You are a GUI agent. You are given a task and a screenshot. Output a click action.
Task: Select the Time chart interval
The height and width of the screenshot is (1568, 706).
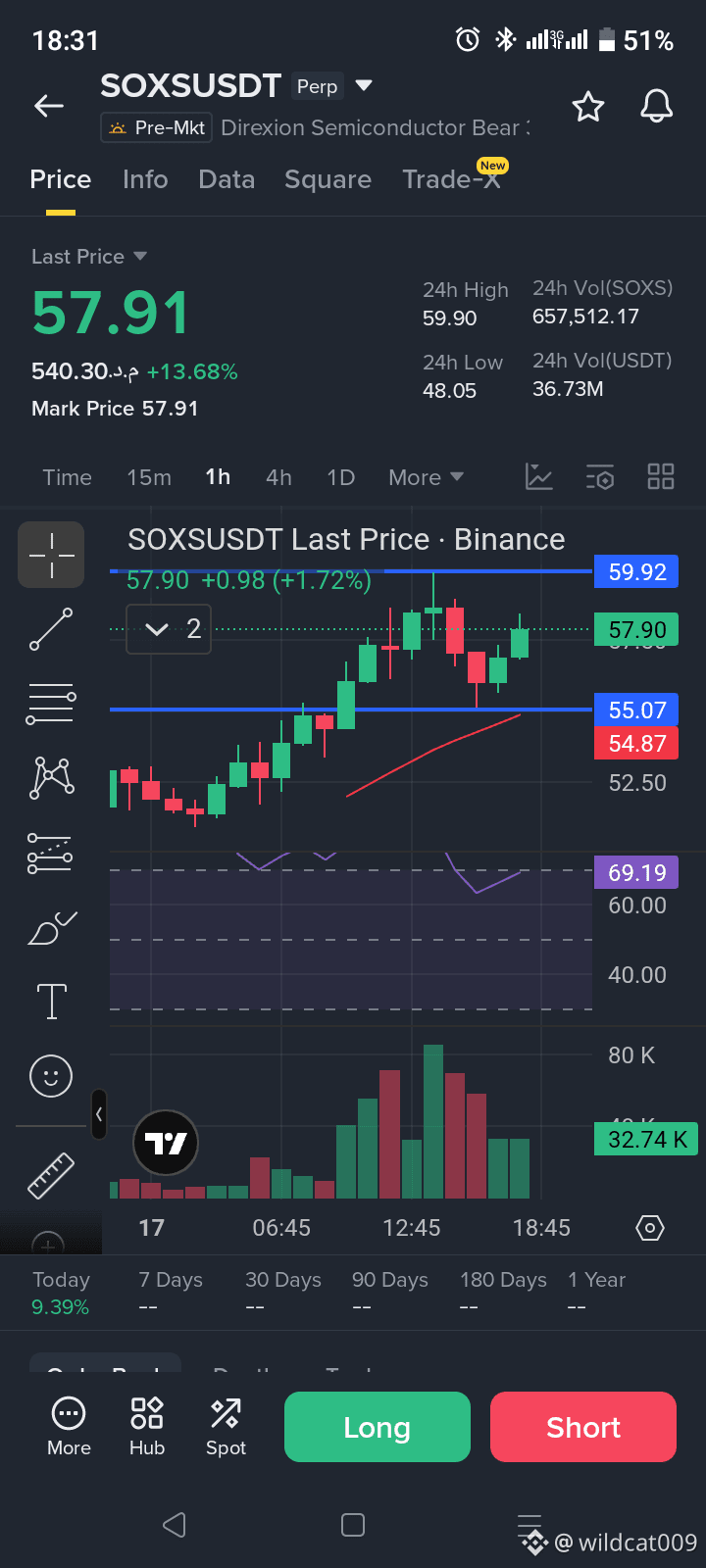[68, 477]
